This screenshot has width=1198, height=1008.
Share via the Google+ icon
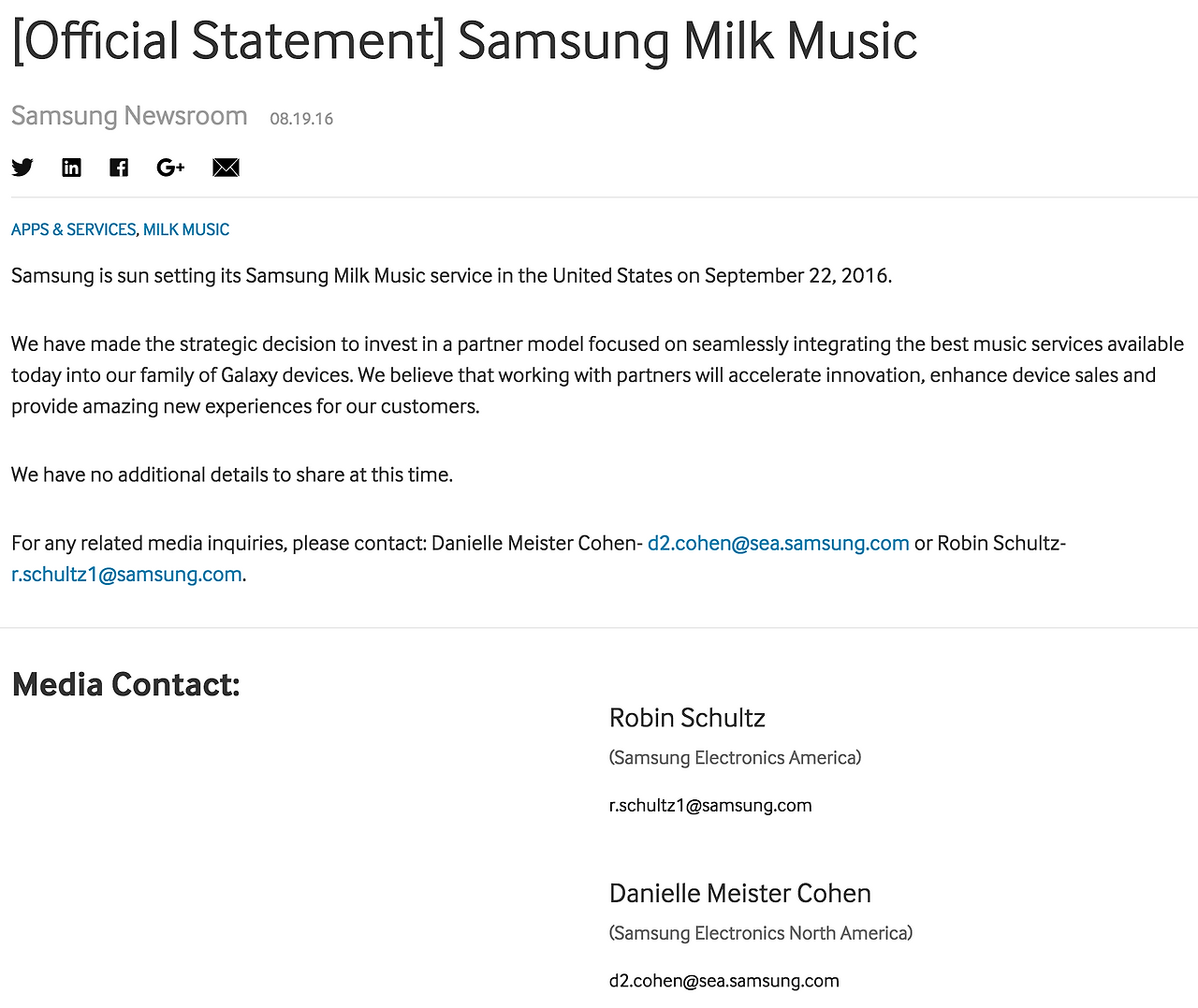click(170, 168)
